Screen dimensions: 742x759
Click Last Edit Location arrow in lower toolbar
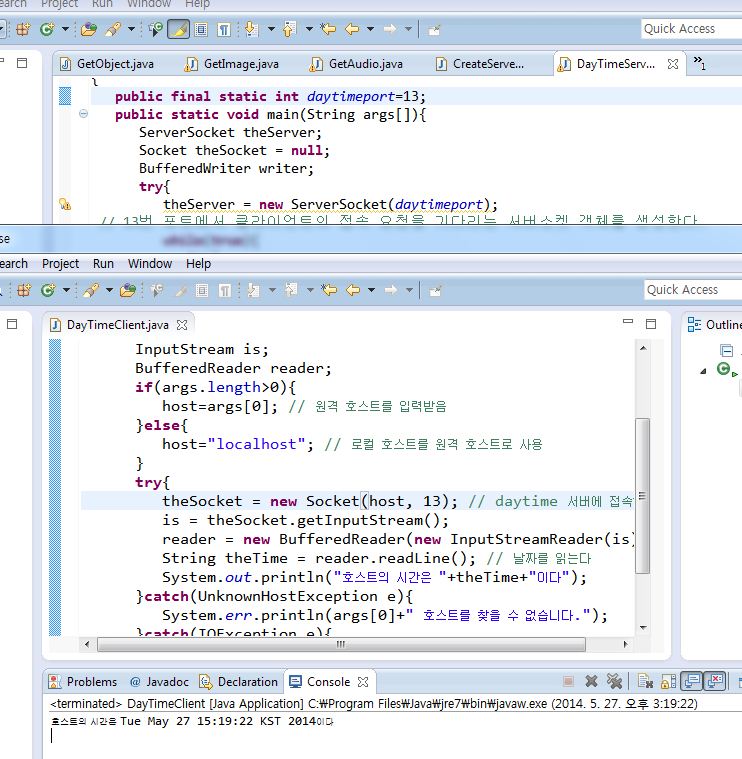click(329, 290)
